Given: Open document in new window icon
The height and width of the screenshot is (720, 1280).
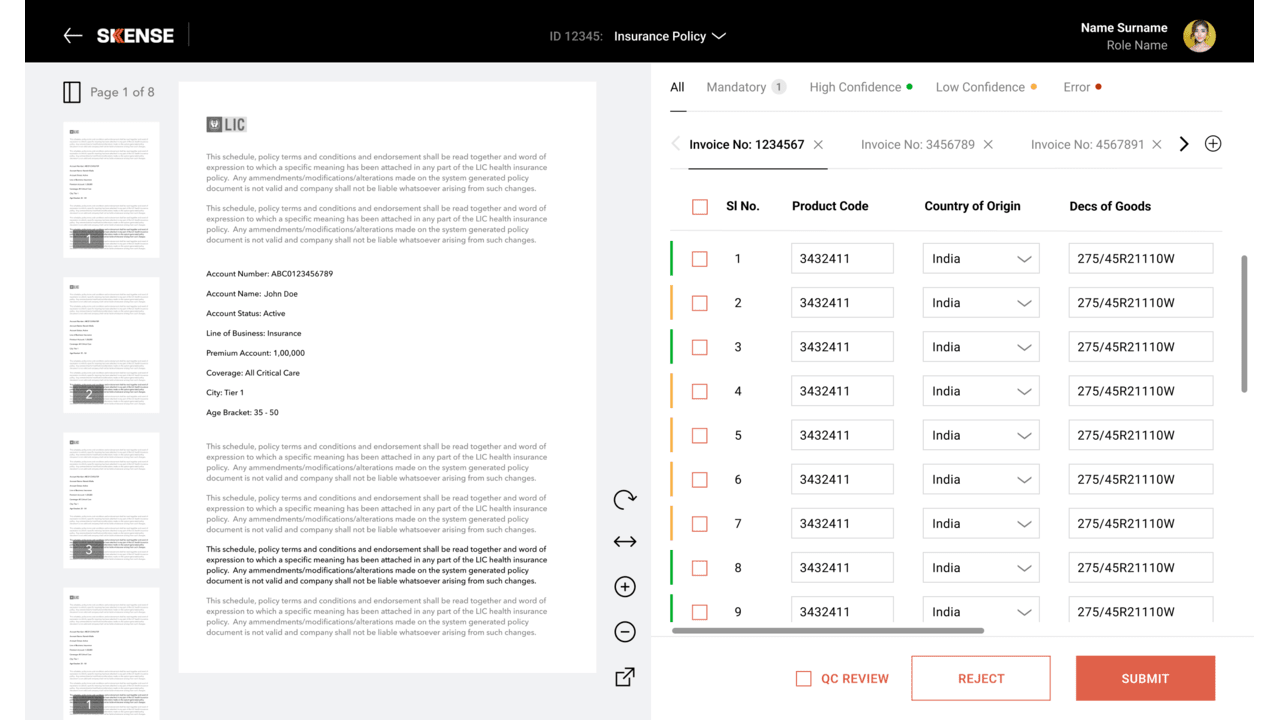Looking at the screenshot, I should [625, 677].
